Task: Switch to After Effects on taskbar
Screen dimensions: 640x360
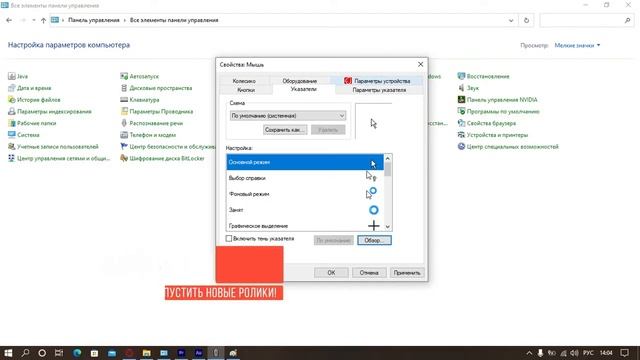Action: (x=199, y=353)
